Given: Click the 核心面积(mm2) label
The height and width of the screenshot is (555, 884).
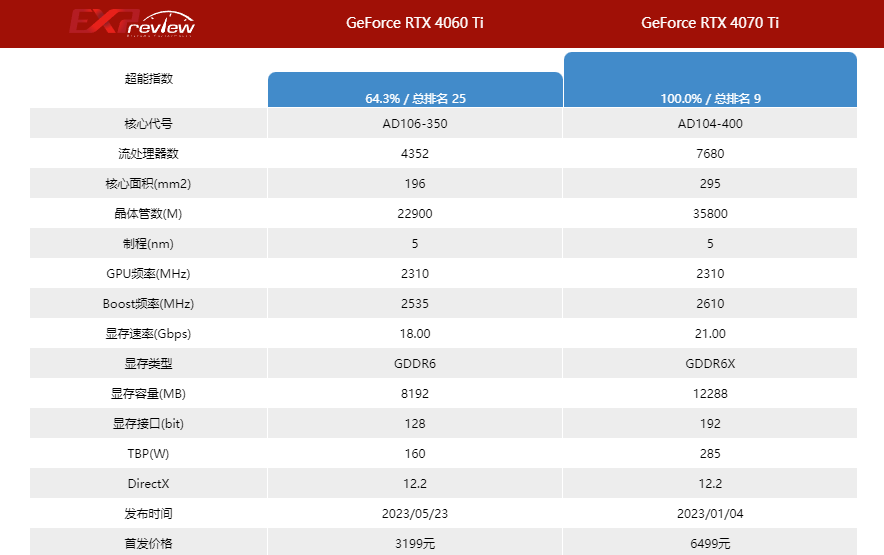Looking at the screenshot, I should click(x=148, y=183).
